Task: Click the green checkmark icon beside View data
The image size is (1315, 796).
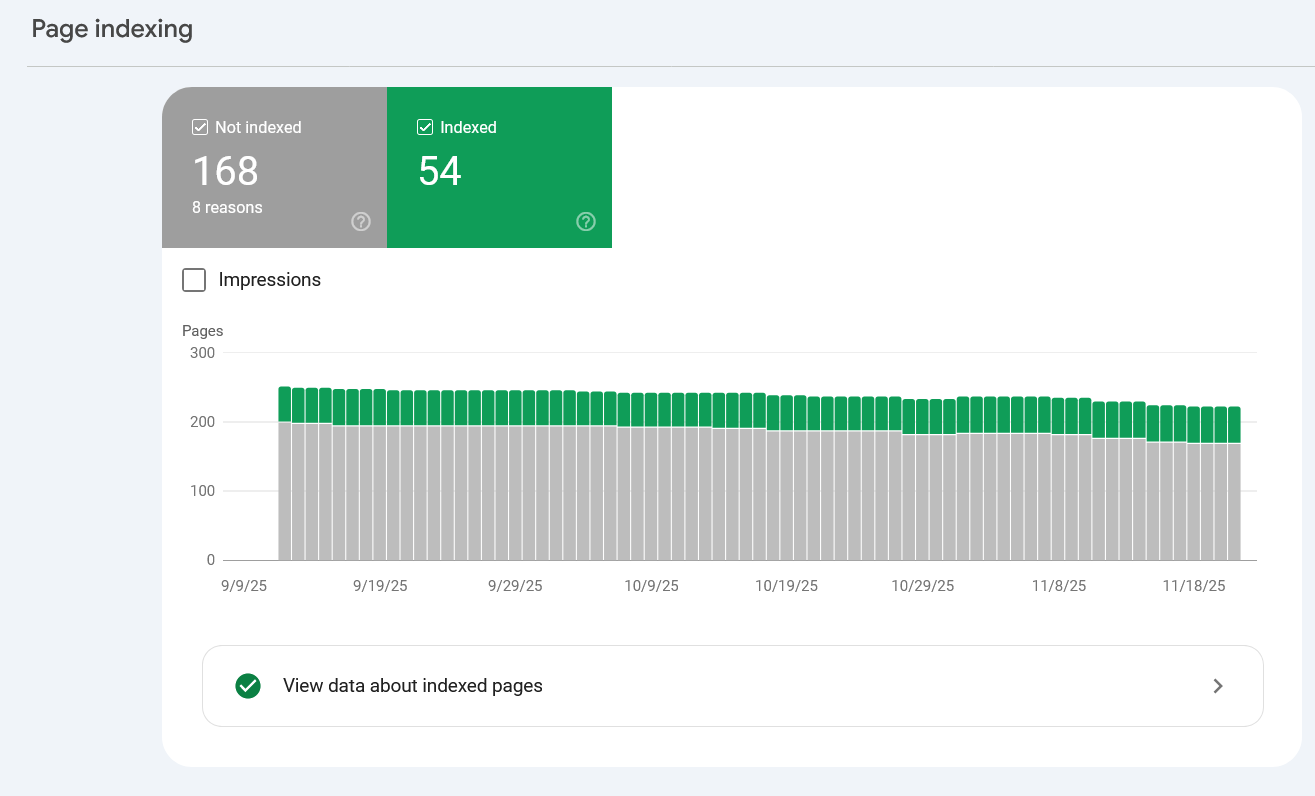Action: click(x=248, y=686)
